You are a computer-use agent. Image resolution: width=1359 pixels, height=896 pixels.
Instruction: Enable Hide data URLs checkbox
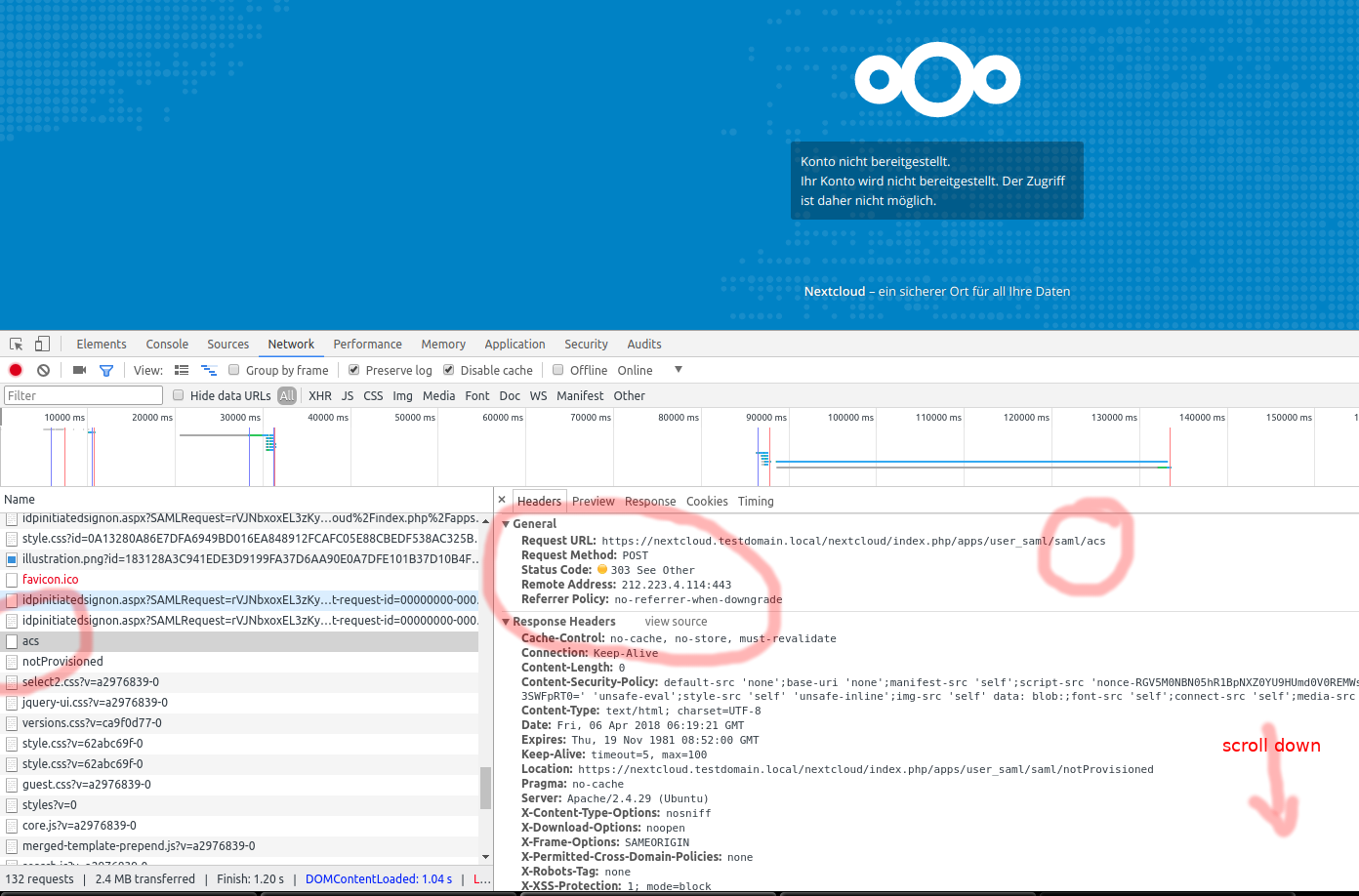(x=179, y=395)
